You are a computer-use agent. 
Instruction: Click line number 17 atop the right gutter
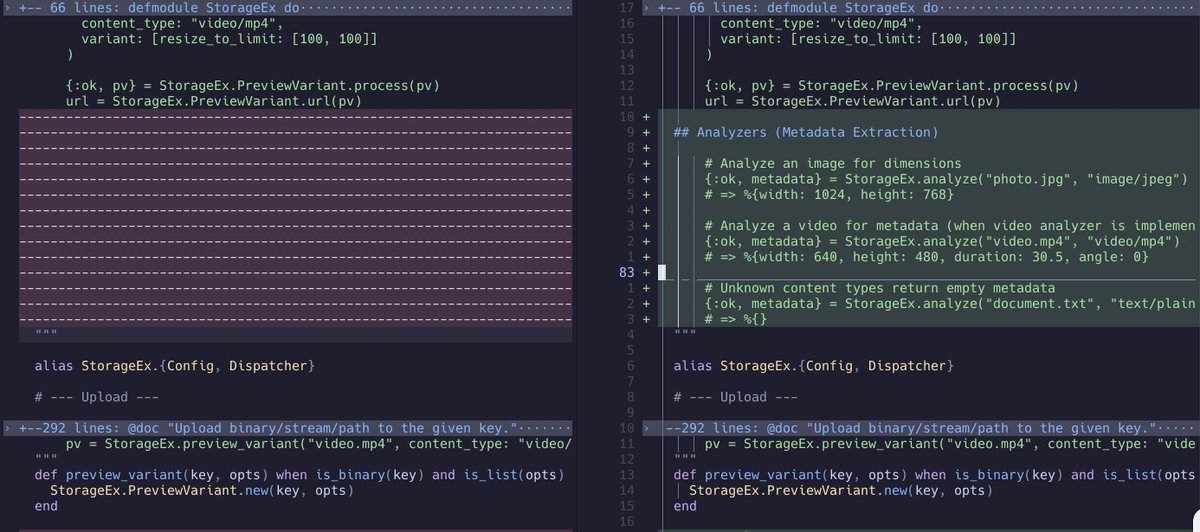pyautogui.click(x=627, y=7)
